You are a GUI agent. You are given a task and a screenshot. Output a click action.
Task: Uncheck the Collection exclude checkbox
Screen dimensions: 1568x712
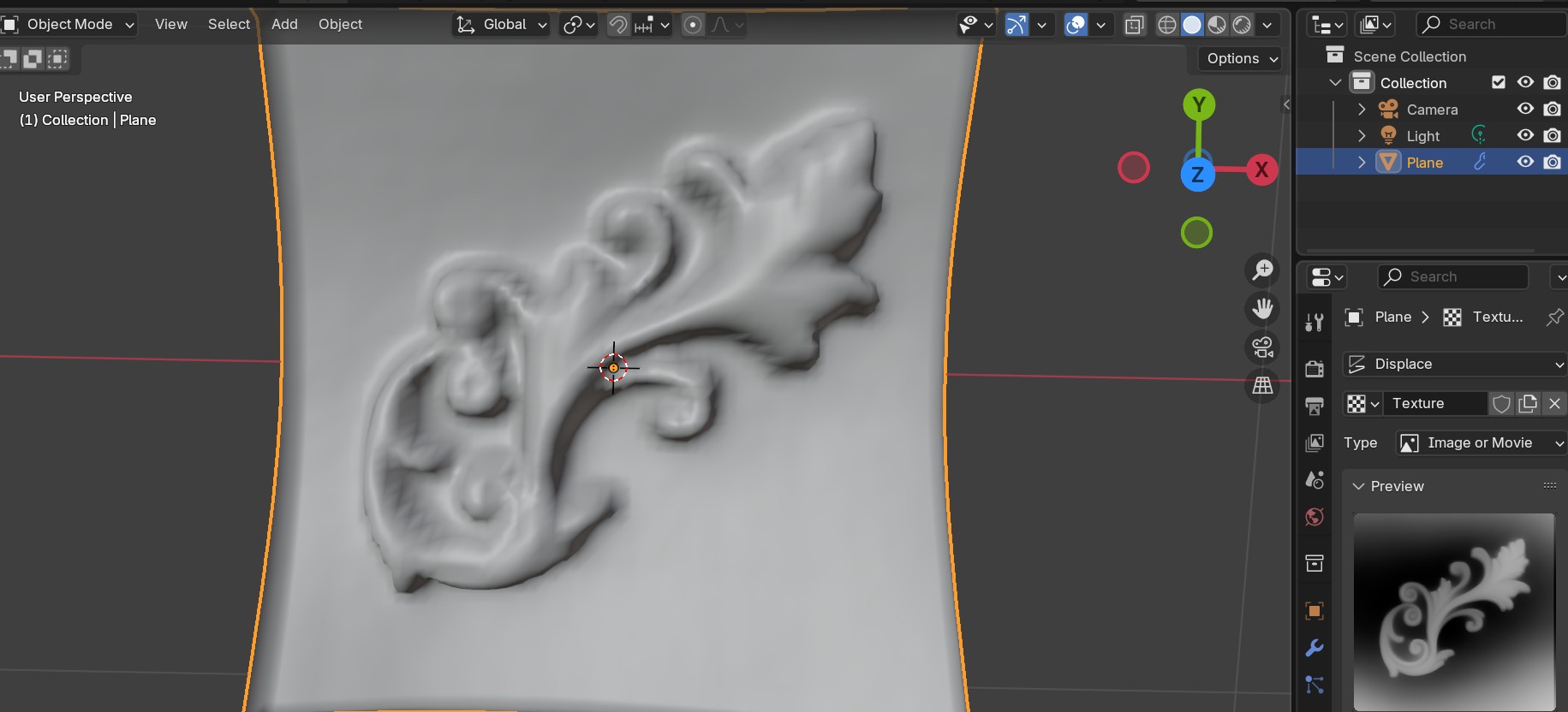(1499, 82)
